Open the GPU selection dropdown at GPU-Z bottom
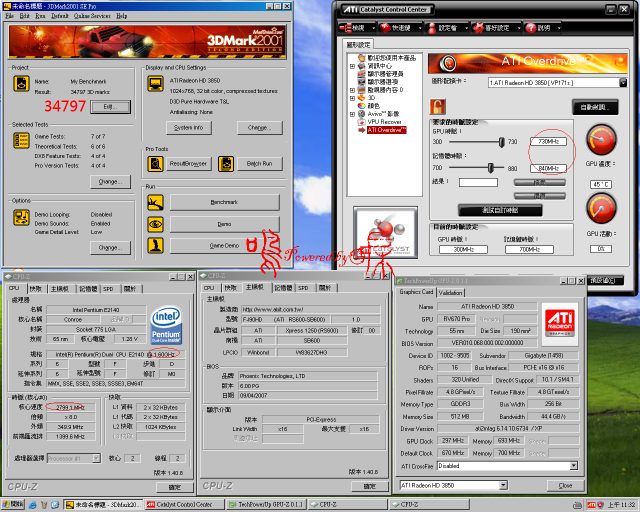Viewport: 640px width, 512px height. pos(503,485)
